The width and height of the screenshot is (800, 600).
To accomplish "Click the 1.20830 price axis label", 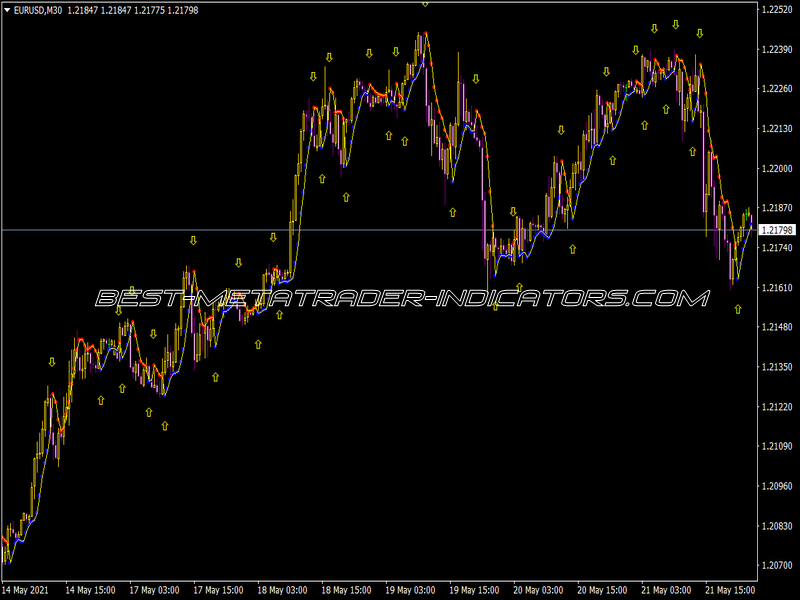I will [777, 526].
